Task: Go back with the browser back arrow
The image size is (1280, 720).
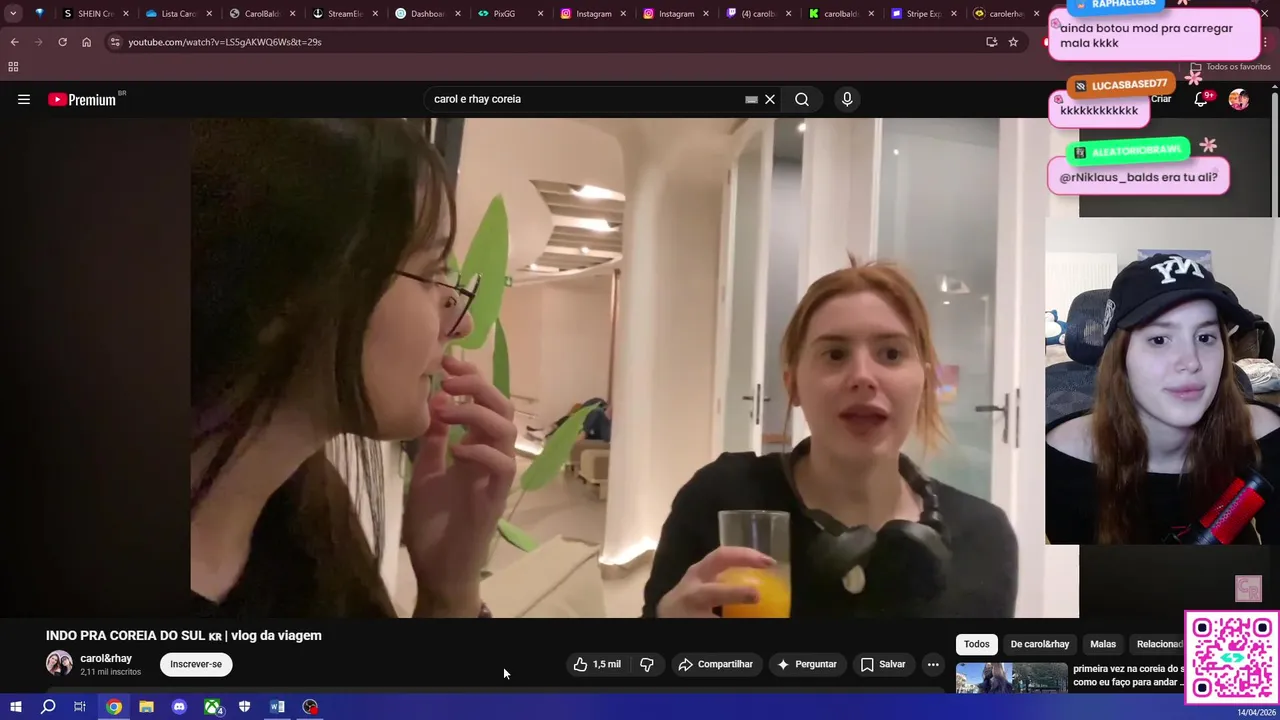Action: pyautogui.click(x=14, y=42)
